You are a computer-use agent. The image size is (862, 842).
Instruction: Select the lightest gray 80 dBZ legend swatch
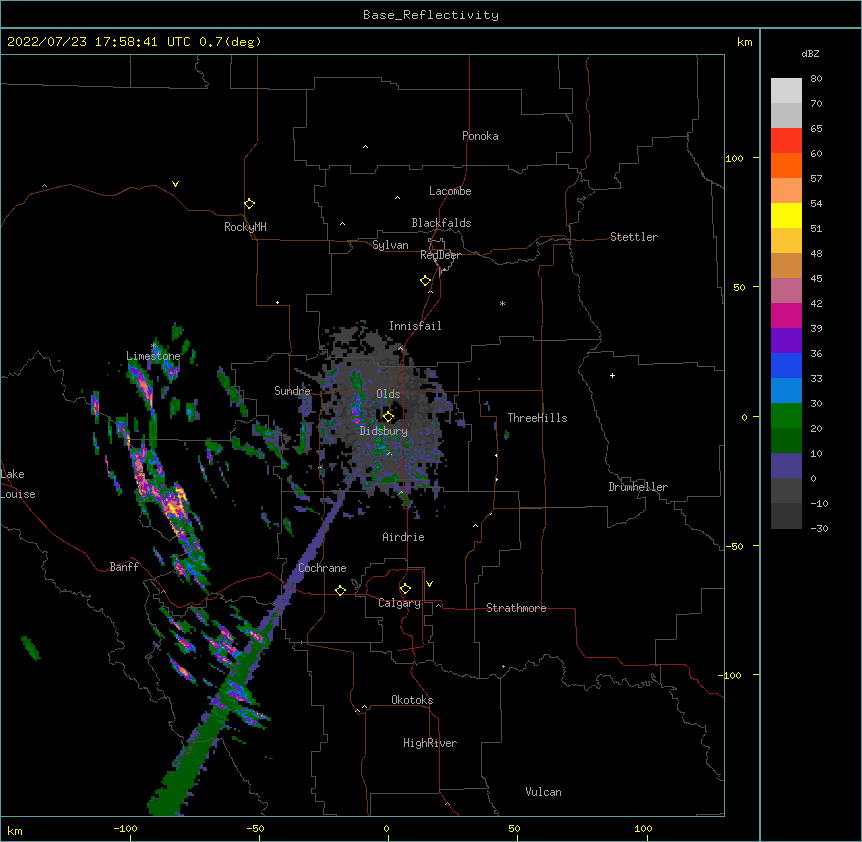[786, 91]
